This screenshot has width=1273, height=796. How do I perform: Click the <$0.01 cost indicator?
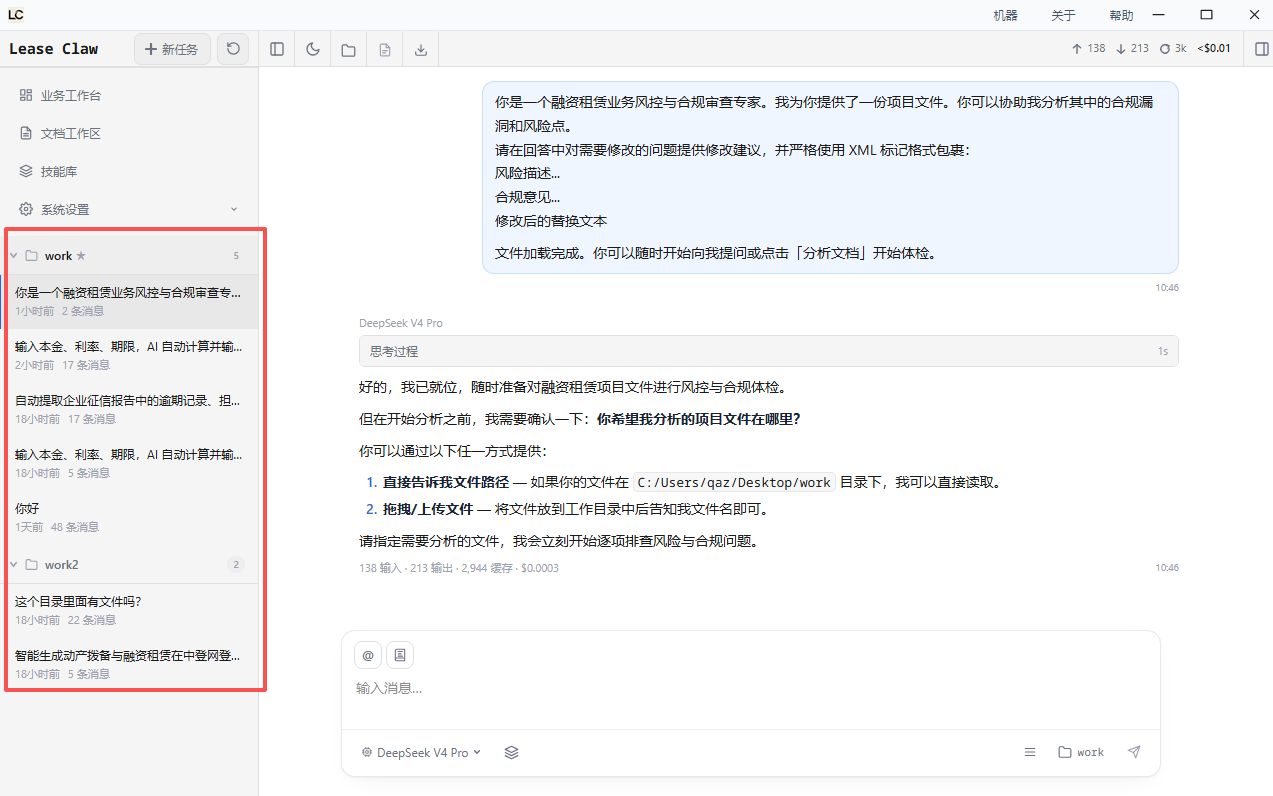(1214, 48)
